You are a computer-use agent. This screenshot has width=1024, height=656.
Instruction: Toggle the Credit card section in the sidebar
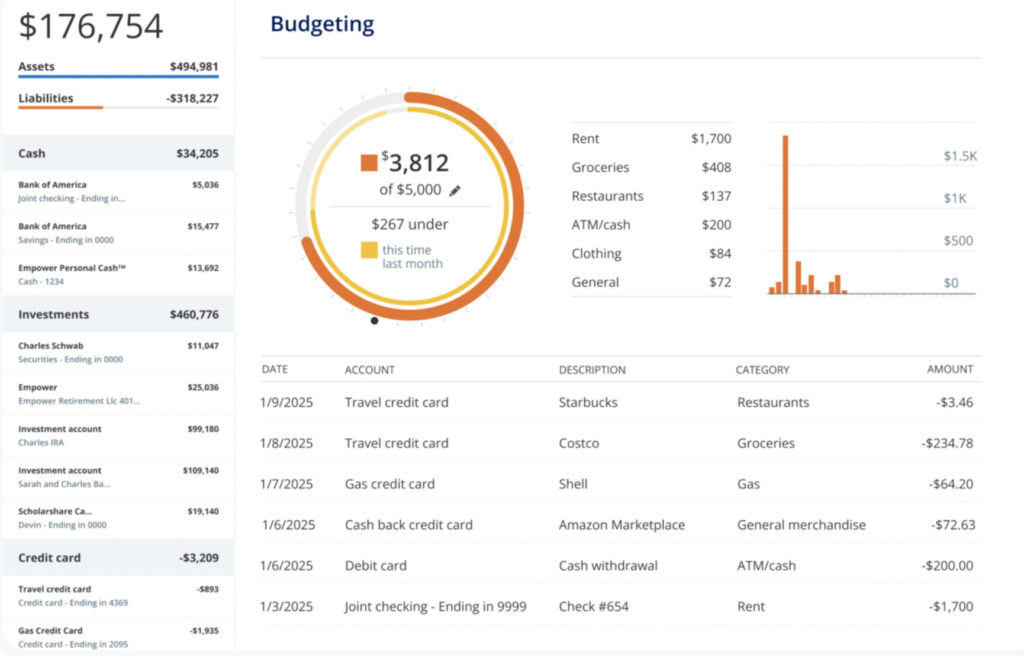(118, 557)
